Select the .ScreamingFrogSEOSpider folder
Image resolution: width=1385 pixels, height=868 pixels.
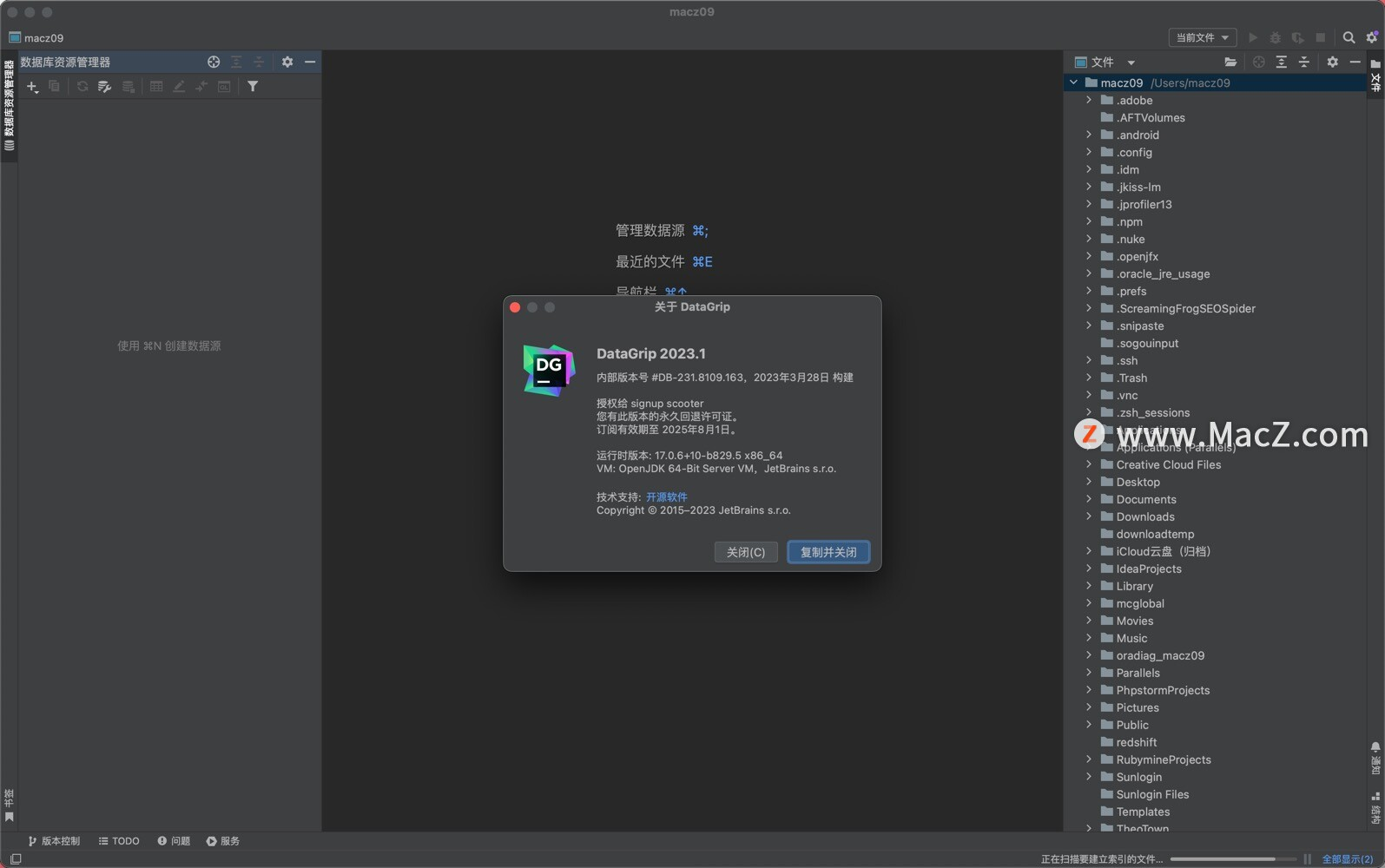pos(1185,308)
